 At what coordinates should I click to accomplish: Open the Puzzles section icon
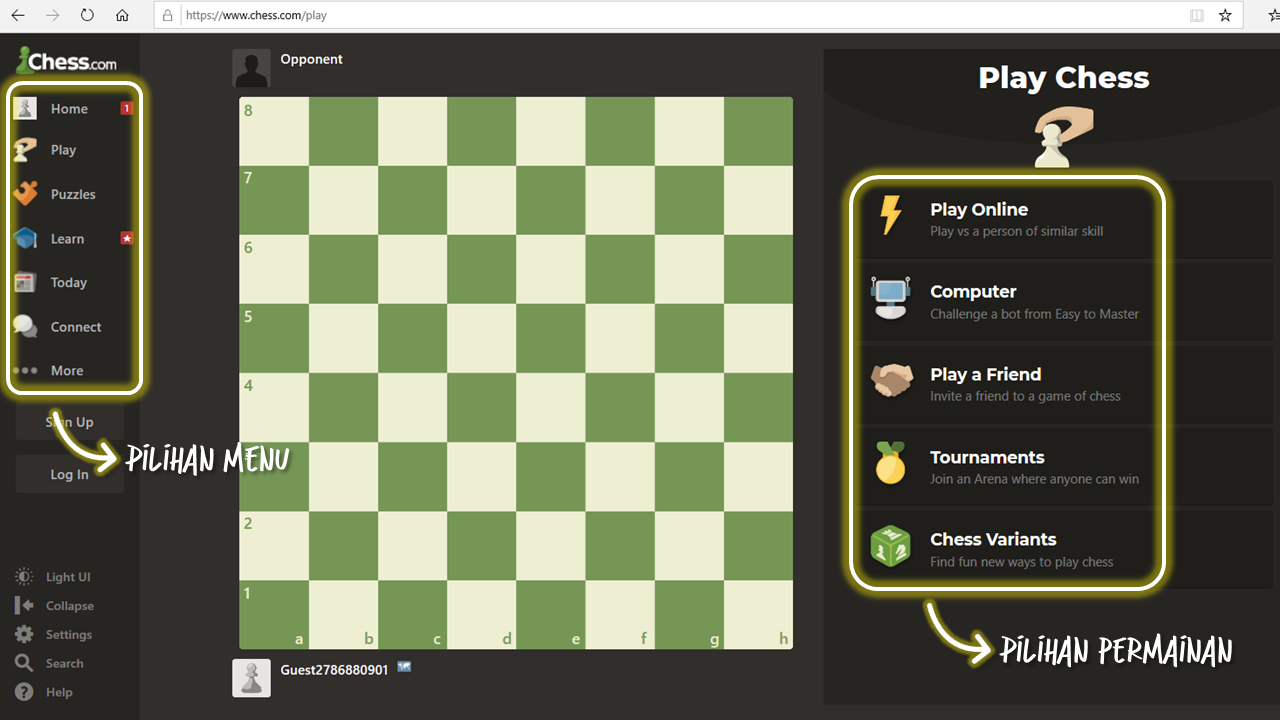coord(25,193)
